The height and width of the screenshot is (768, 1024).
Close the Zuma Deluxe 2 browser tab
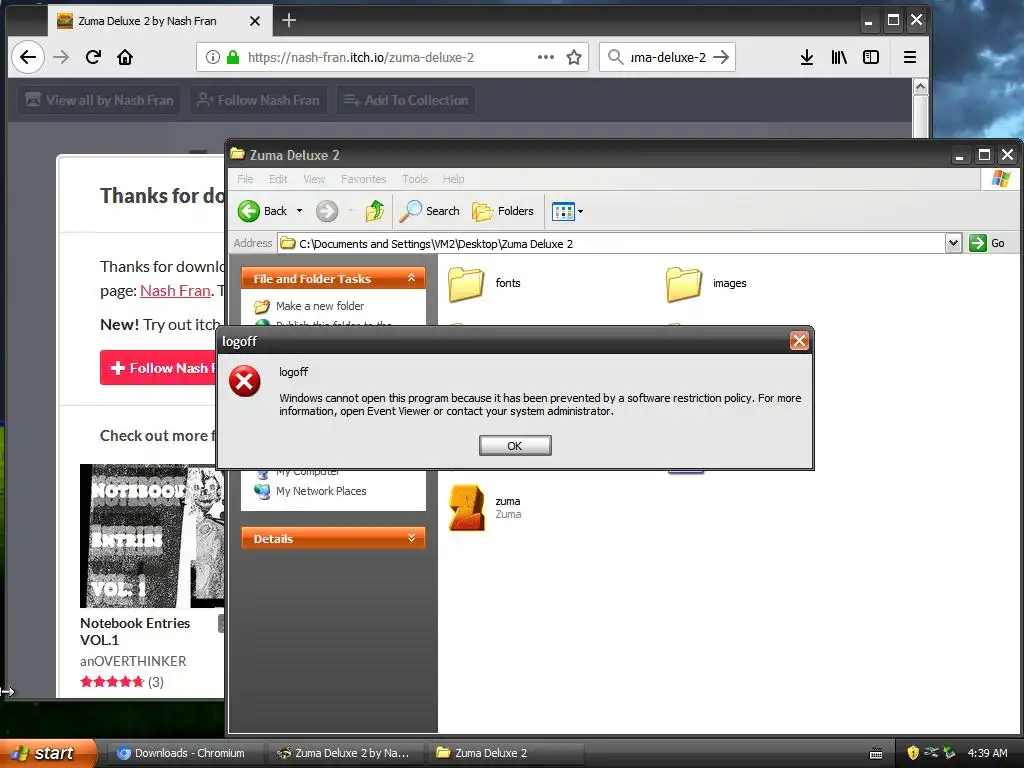point(255,21)
